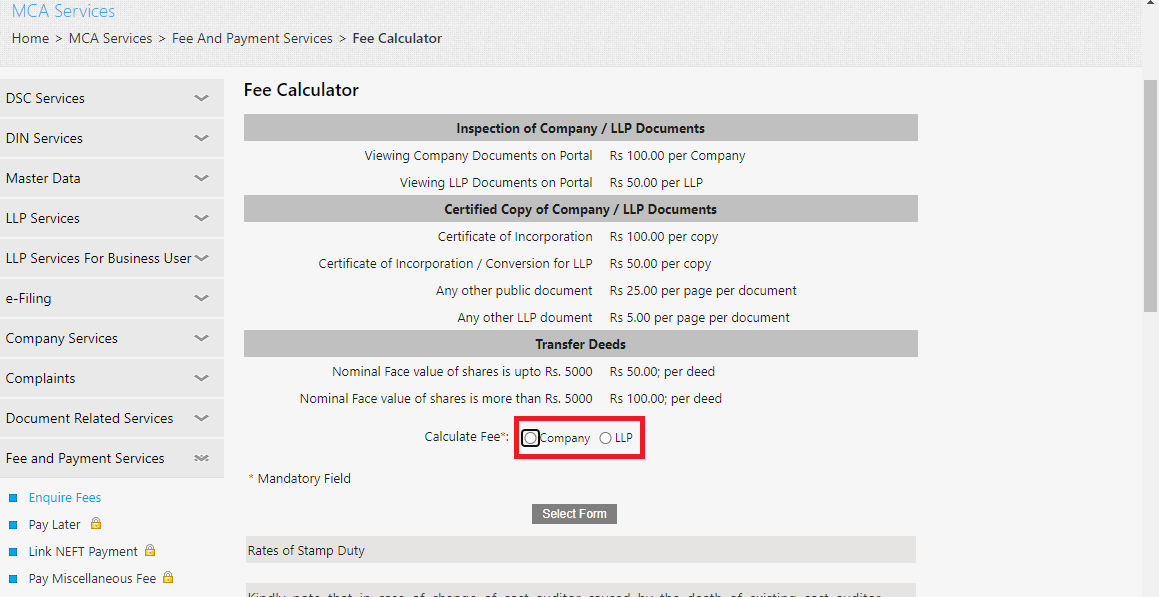Open the Enquire Fees link

click(65, 498)
